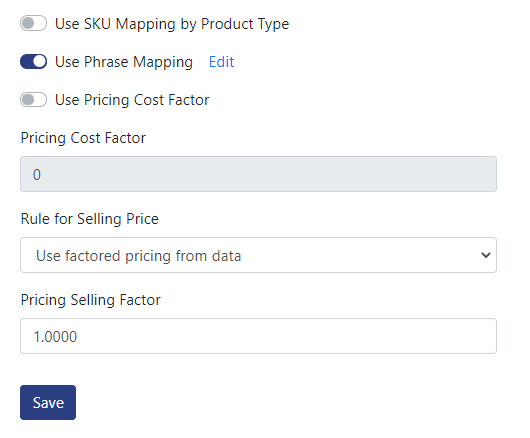Click the 'Use SKU Mapping by Product Type' label
Viewport: 530px width, 438px height.
(x=172, y=24)
